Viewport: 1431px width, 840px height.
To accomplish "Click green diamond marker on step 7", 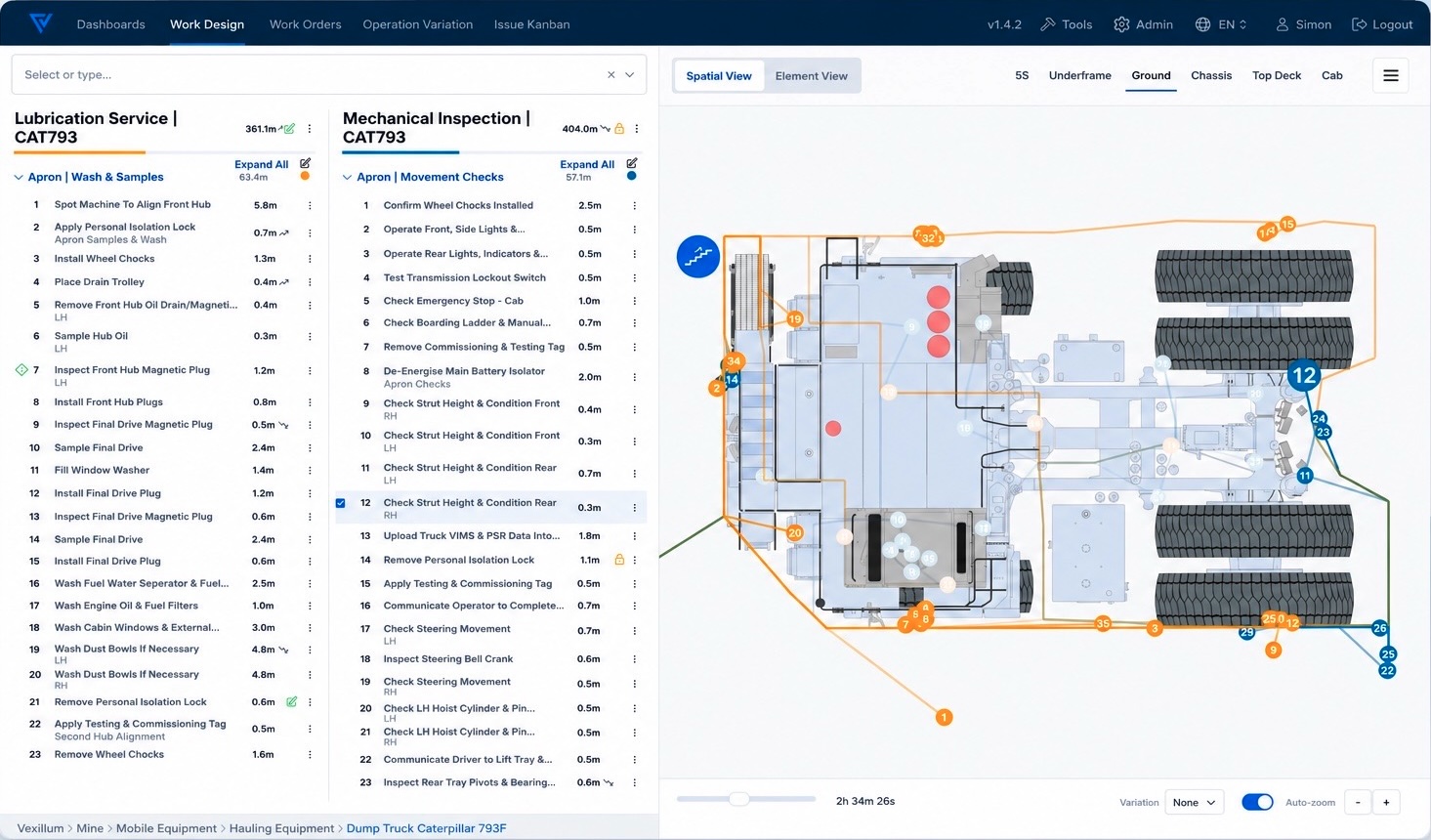I will pyautogui.click(x=21, y=370).
